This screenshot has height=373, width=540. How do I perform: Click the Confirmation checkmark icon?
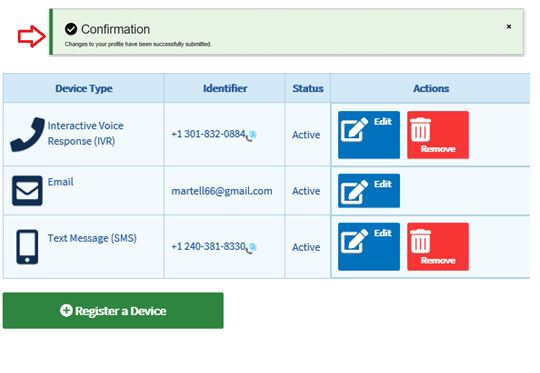click(x=71, y=29)
